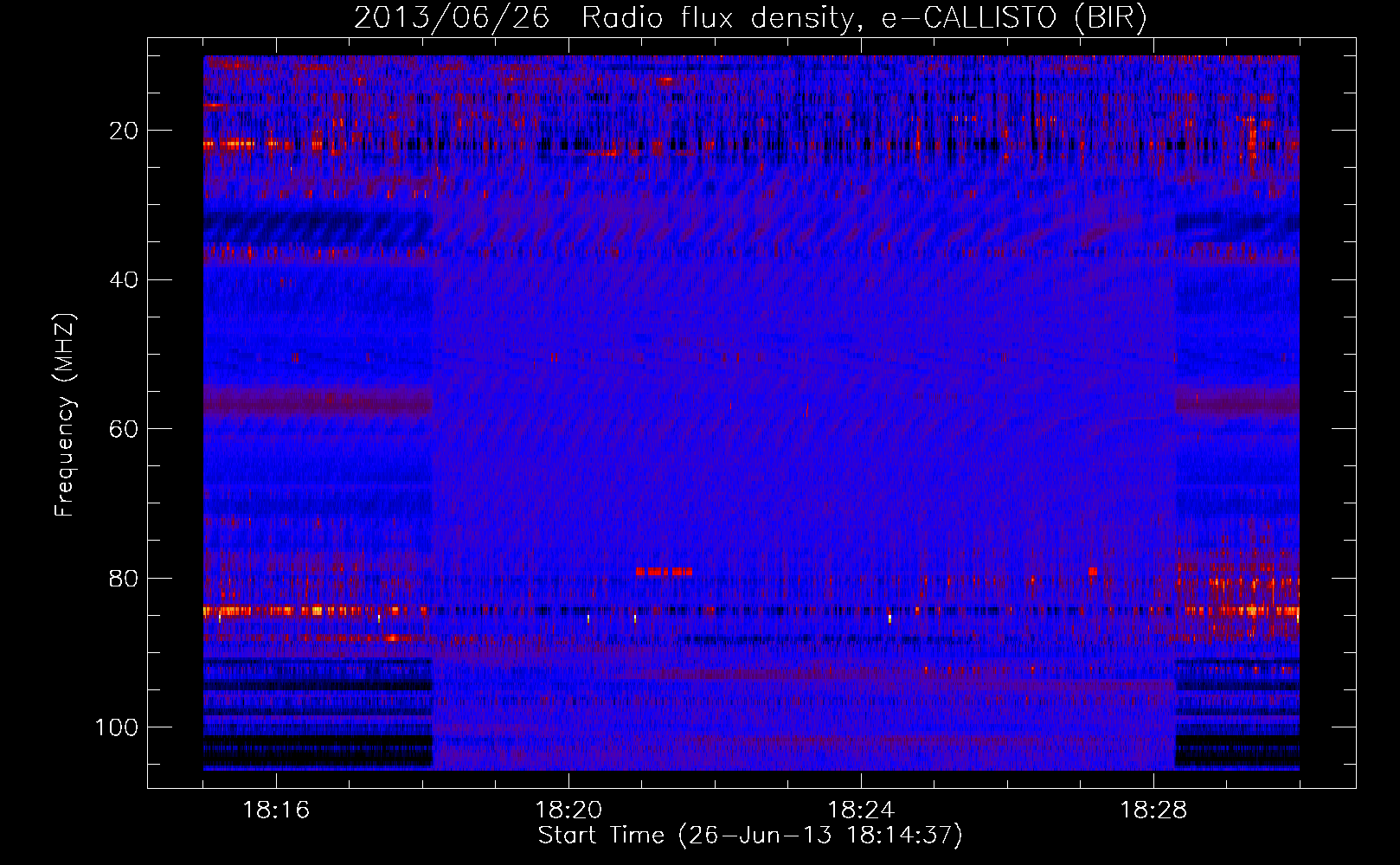
Task: Click the 18:24 time tick label
Action: 861,811
